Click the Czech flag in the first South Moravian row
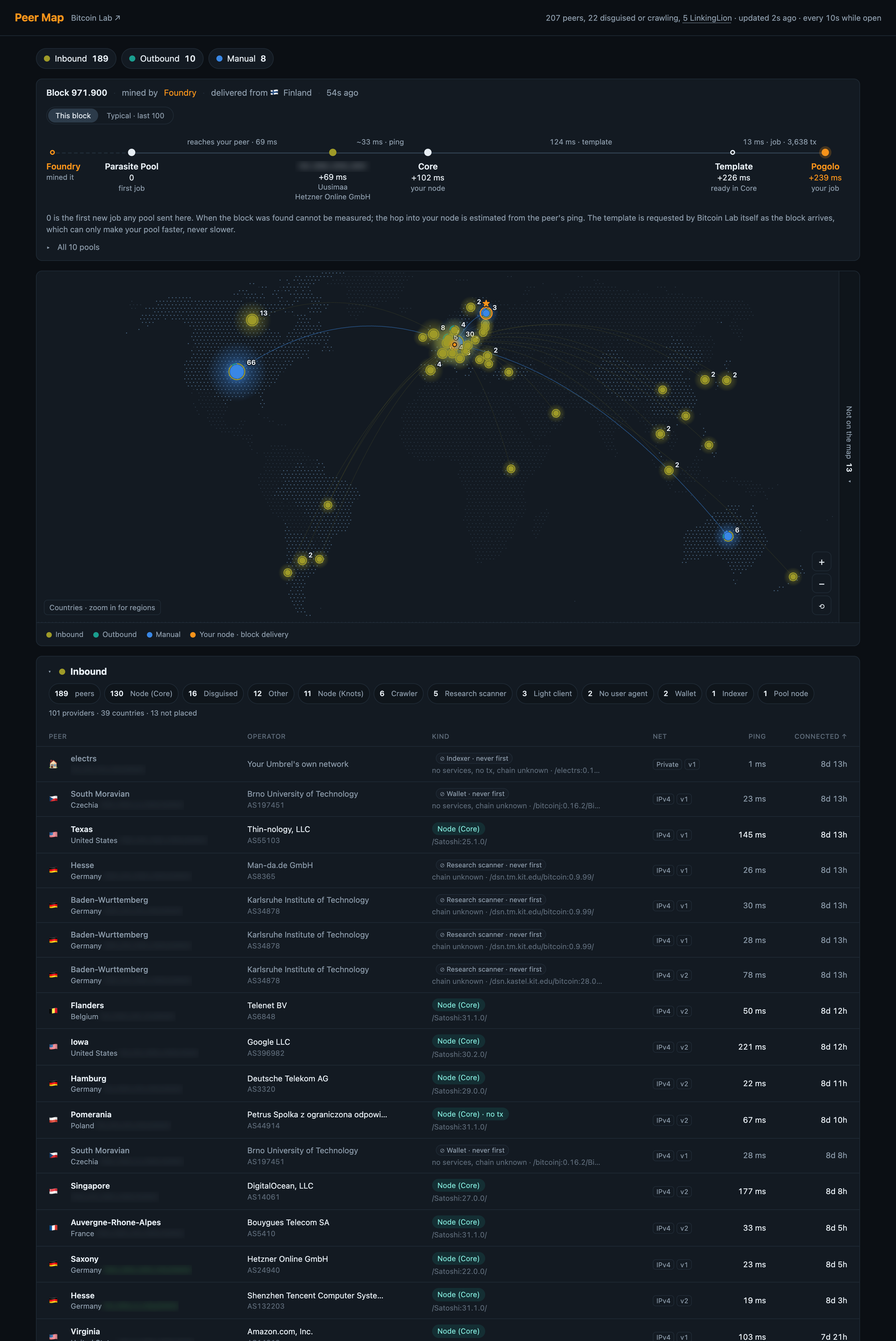This screenshot has height=1341, width=896. click(x=53, y=799)
